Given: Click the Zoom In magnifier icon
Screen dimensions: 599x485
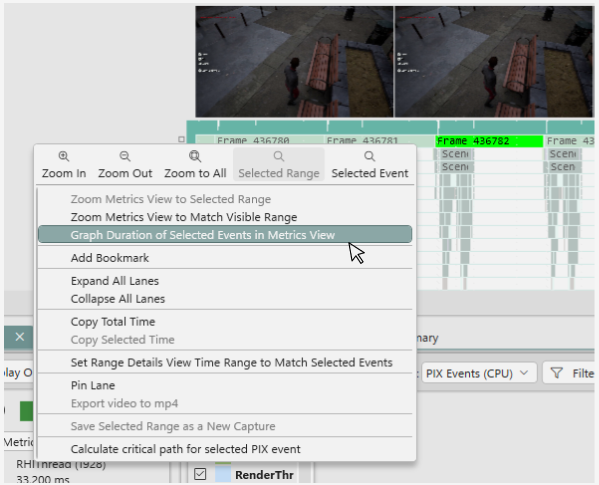Looking at the screenshot, I should (x=63, y=156).
